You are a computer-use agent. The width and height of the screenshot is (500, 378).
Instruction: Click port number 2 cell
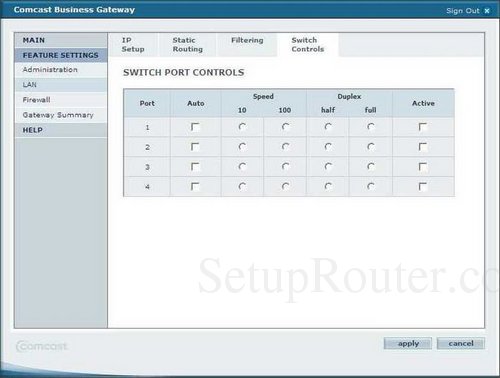(x=147, y=147)
